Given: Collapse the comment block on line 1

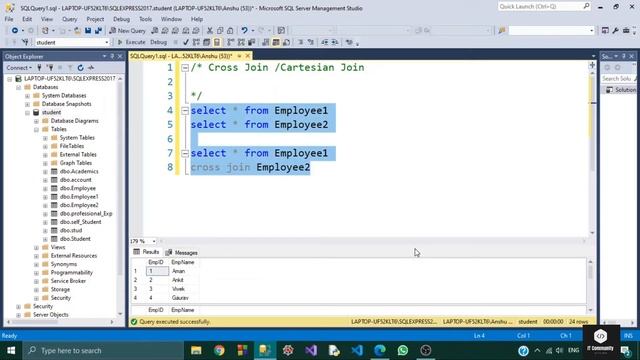Looking at the screenshot, I should coord(185,68).
